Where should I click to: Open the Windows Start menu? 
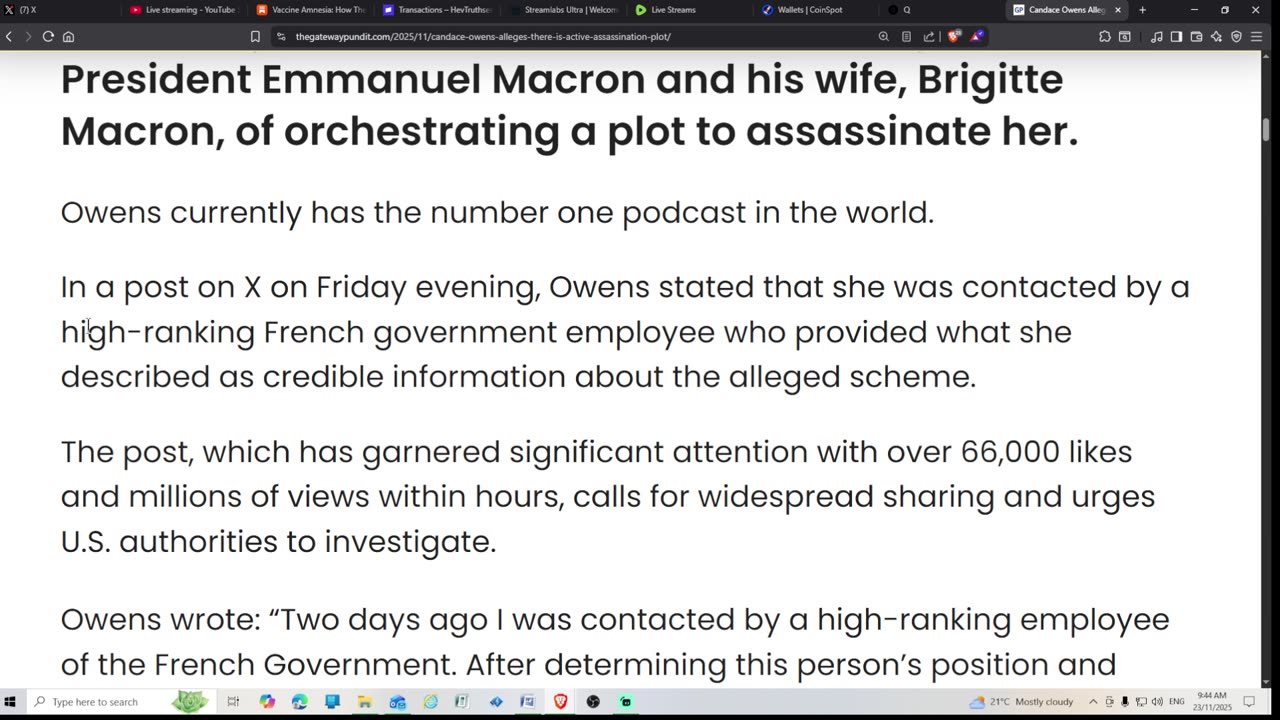(x=10, y=702)
